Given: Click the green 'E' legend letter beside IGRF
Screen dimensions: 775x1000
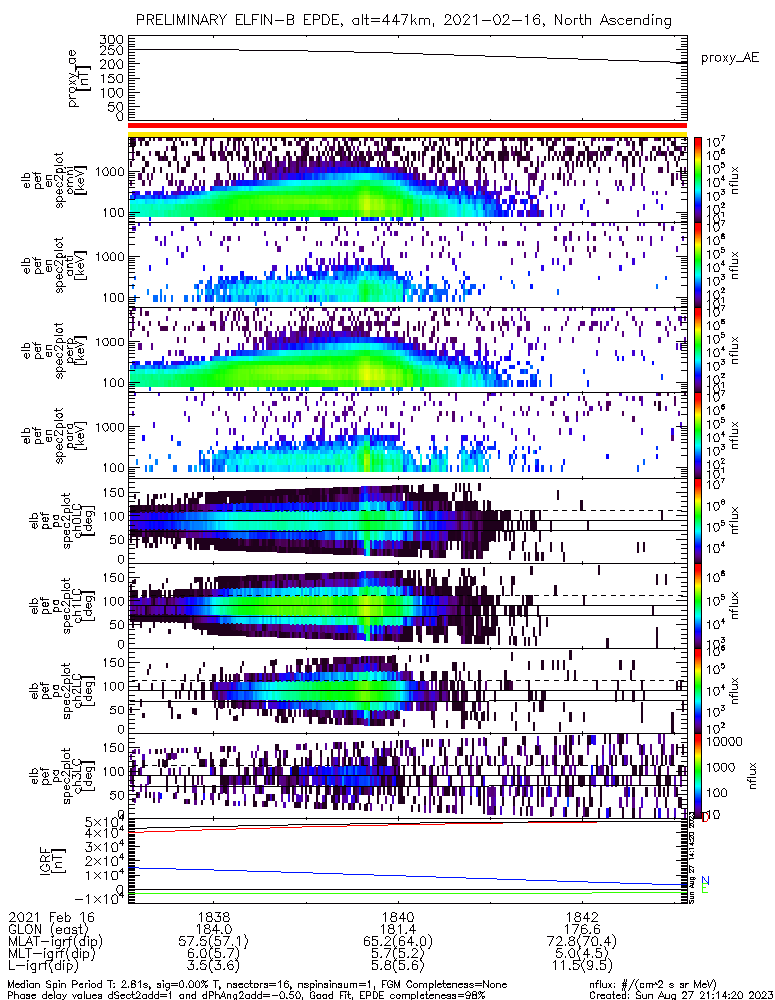Looking at the screenshot, I should click(x=705, y=888).
